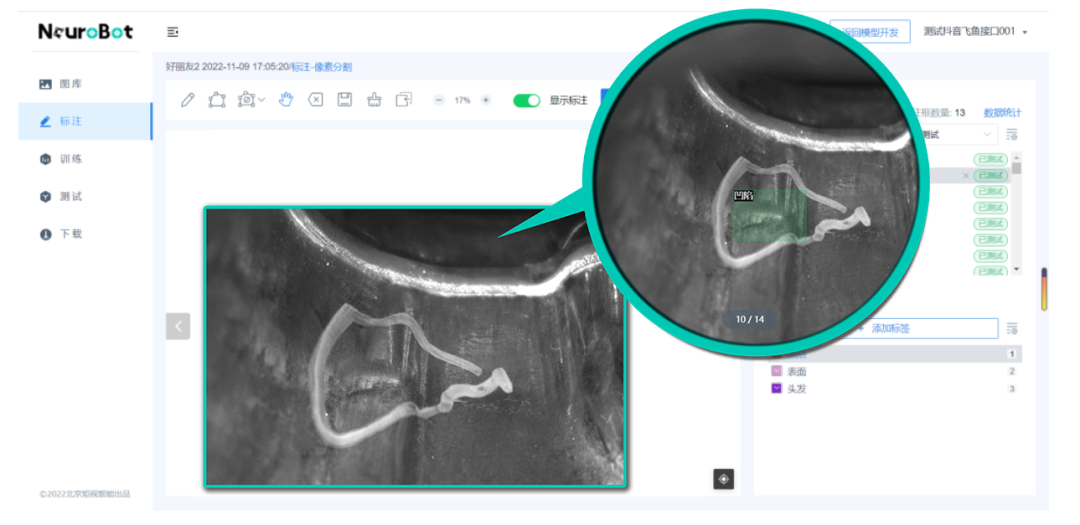This screenshot has width=1080, height=525.
Task: Click the image list settings icon
Action: pyautogui.click(x=1011, y=135)
